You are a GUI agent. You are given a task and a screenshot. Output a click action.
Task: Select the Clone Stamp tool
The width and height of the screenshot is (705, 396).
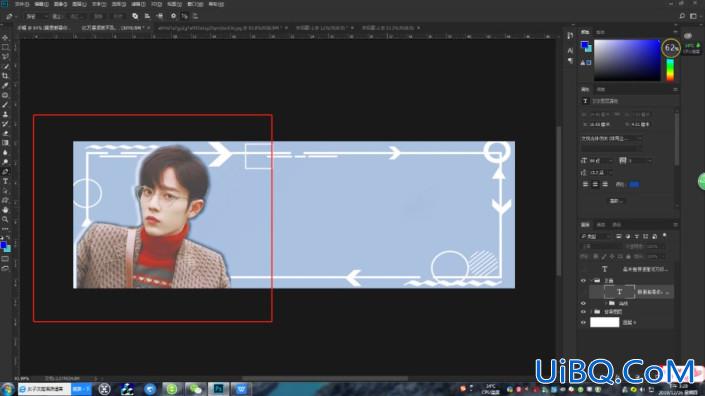click(5, 114)
